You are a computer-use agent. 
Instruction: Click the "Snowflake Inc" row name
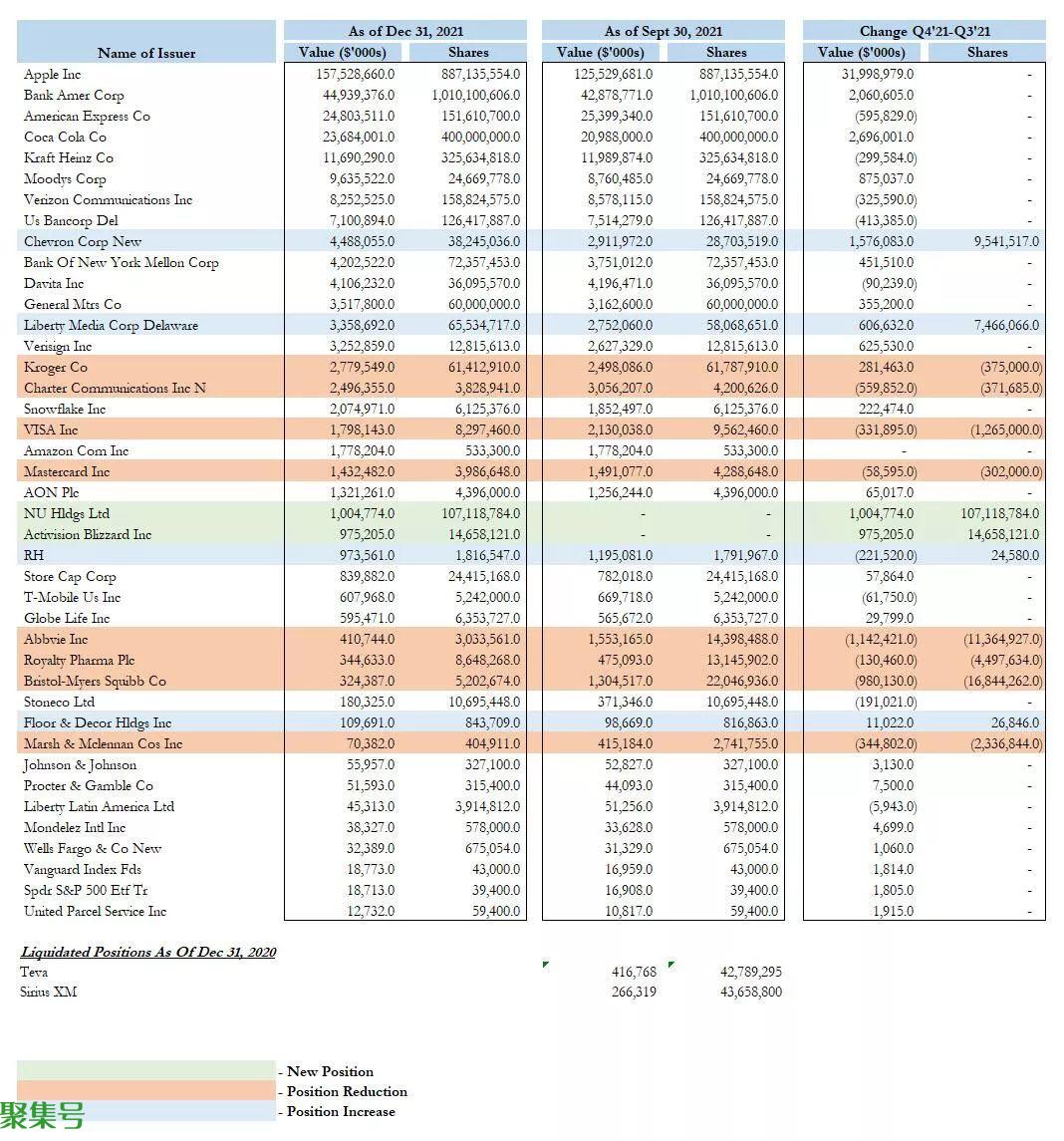click(64, 409)
